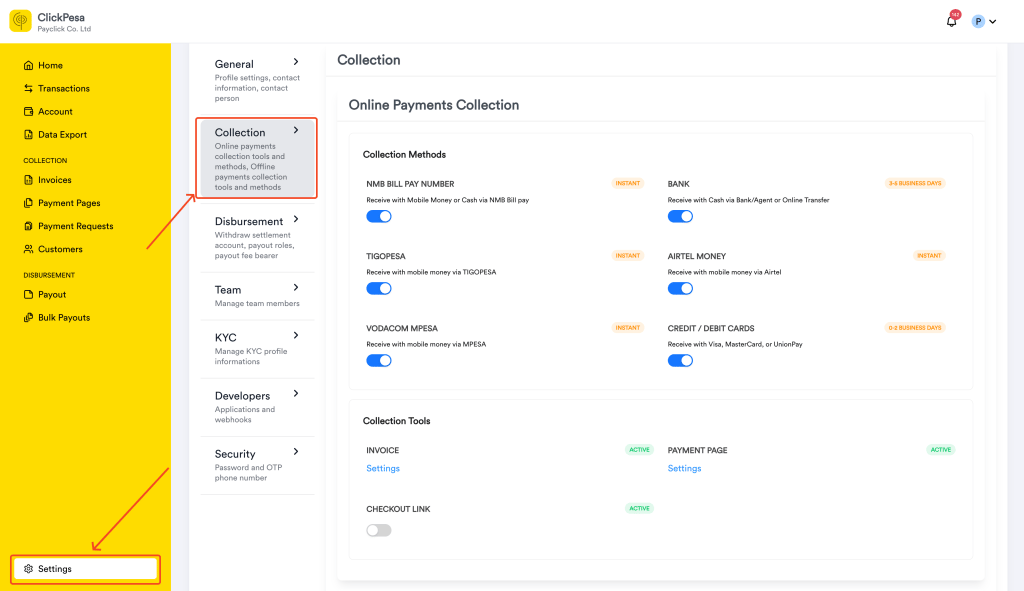The height and width of the screenshot is (591, 1024).
Task: Toggle NMB Bill Pay Number switch
Action: point(379,216)
